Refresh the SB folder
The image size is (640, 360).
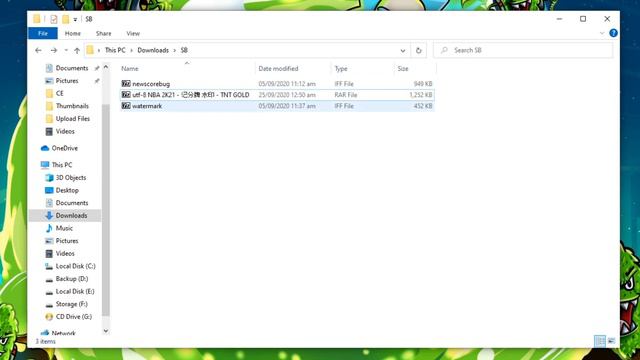click(418, 51)
